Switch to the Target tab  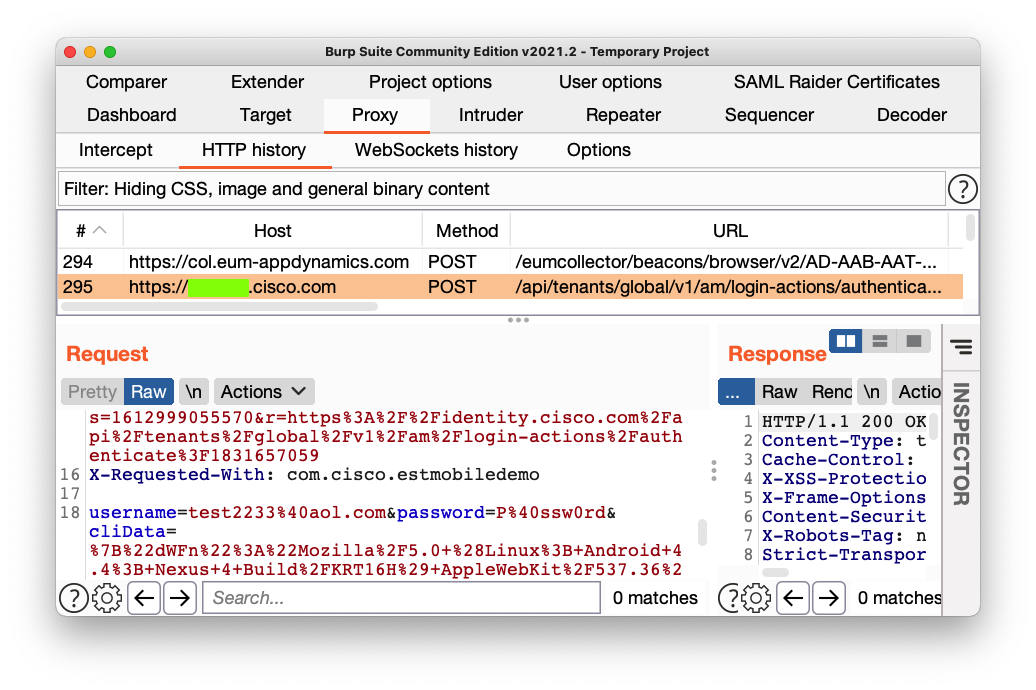(x=266, y=115)
